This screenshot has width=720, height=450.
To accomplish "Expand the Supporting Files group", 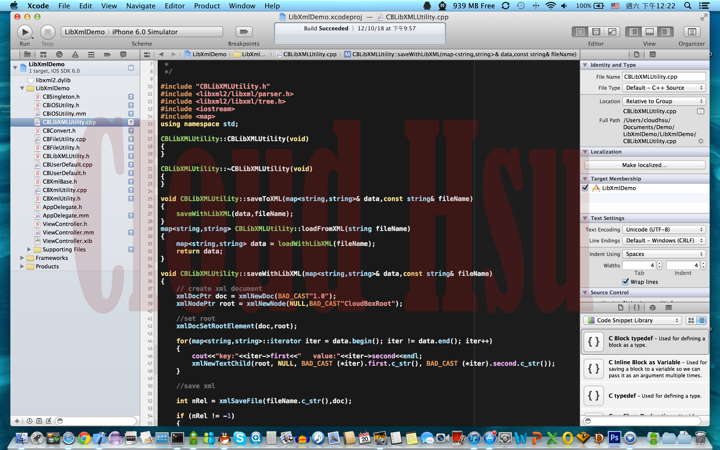I will point(29,249).
